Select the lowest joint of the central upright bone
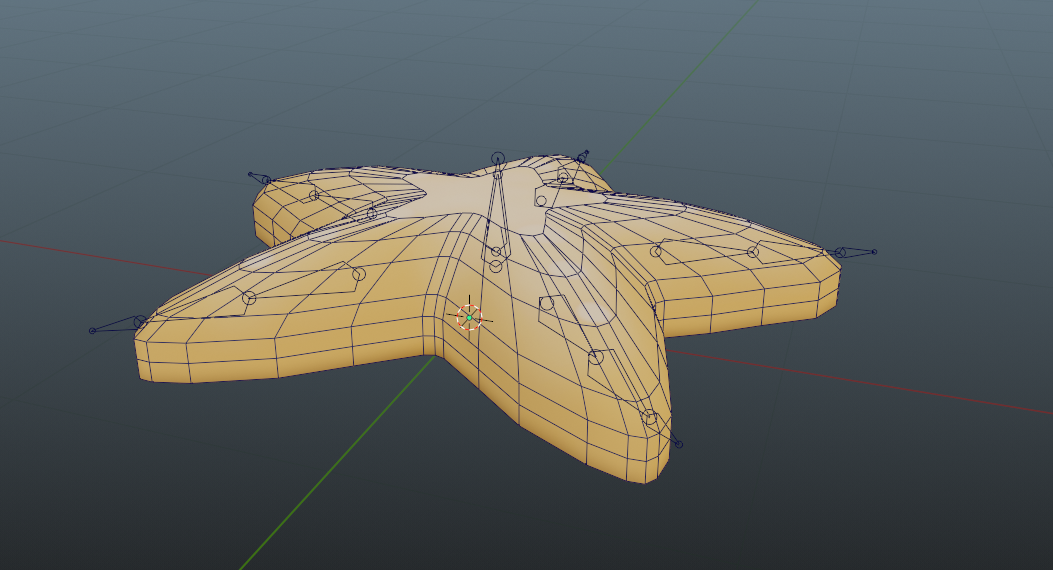This screenshot has width=1053, height=570. (496, 267)
